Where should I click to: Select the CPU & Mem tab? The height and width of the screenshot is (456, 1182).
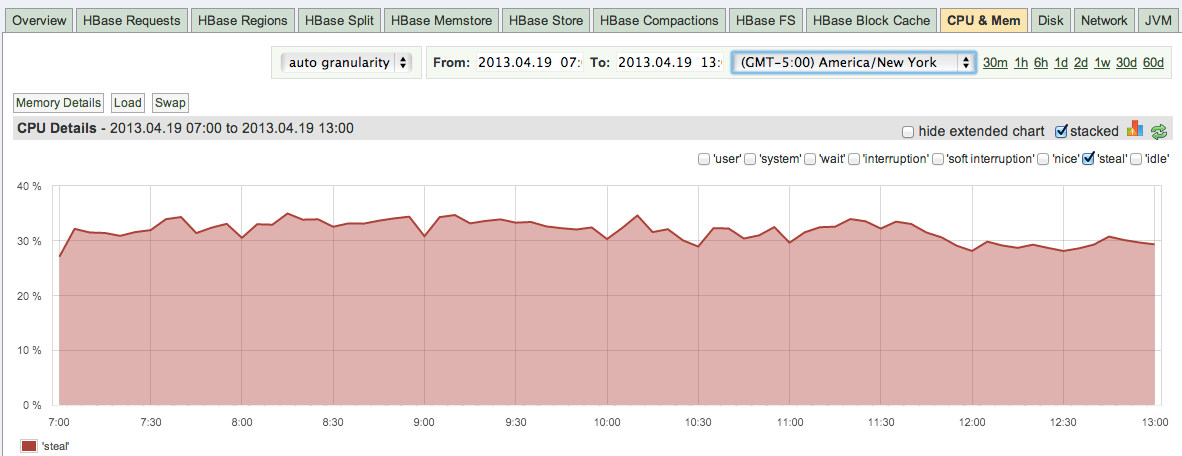click(984, 20)
